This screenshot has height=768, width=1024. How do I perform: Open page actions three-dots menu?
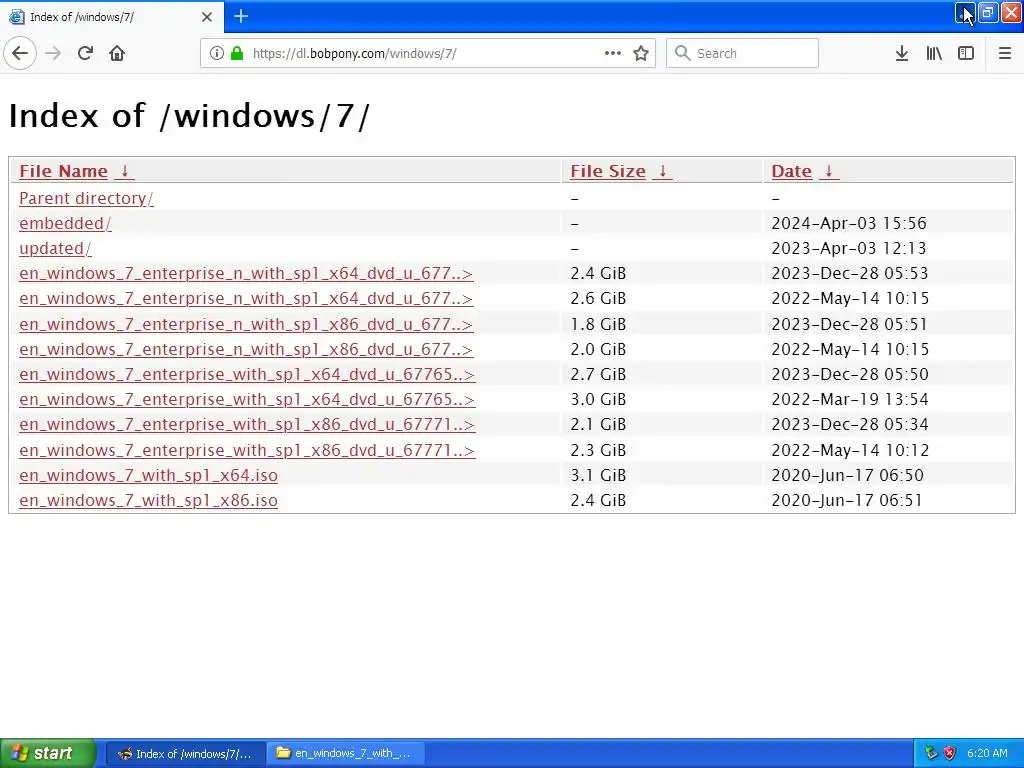[x=613, y=53]
